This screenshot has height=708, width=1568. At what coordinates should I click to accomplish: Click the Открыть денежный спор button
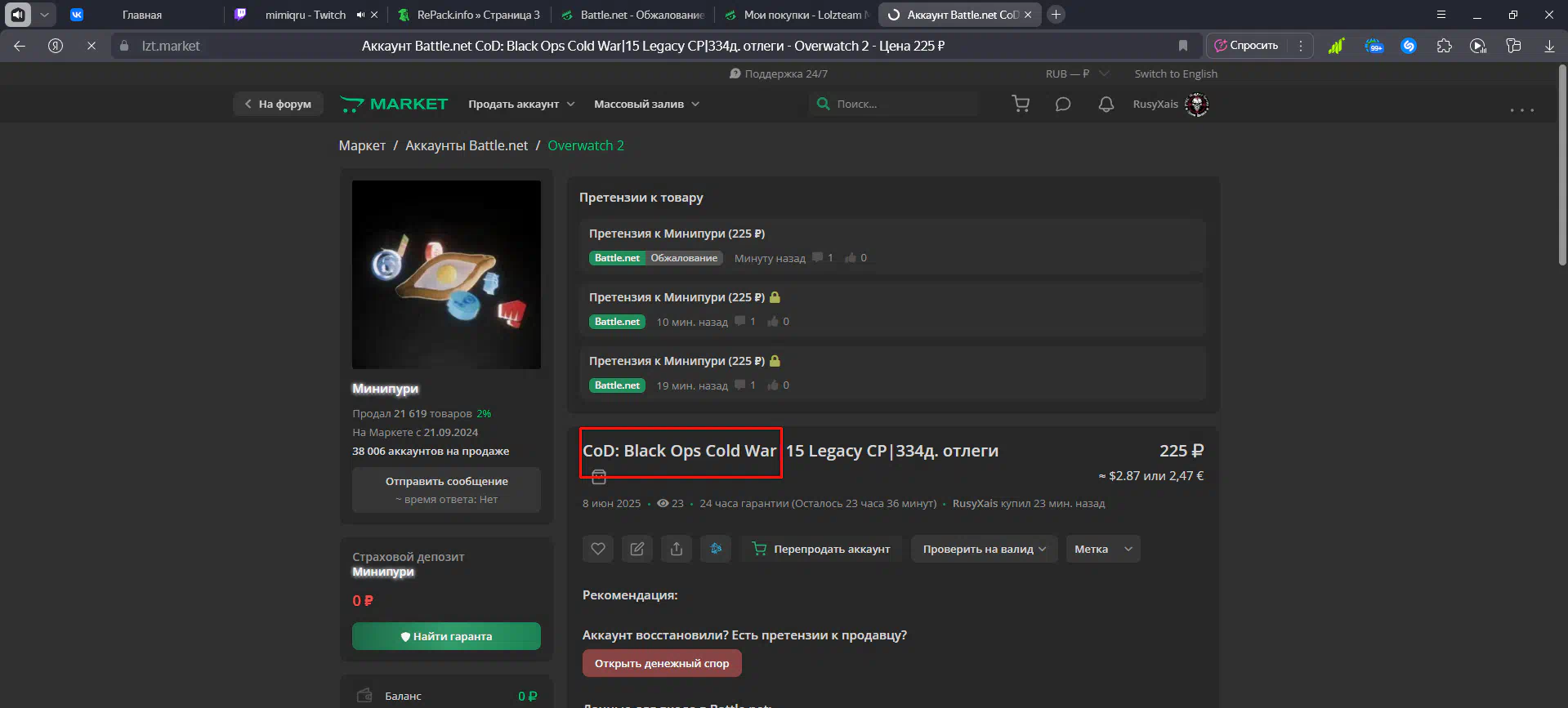(x=662, y=663)
